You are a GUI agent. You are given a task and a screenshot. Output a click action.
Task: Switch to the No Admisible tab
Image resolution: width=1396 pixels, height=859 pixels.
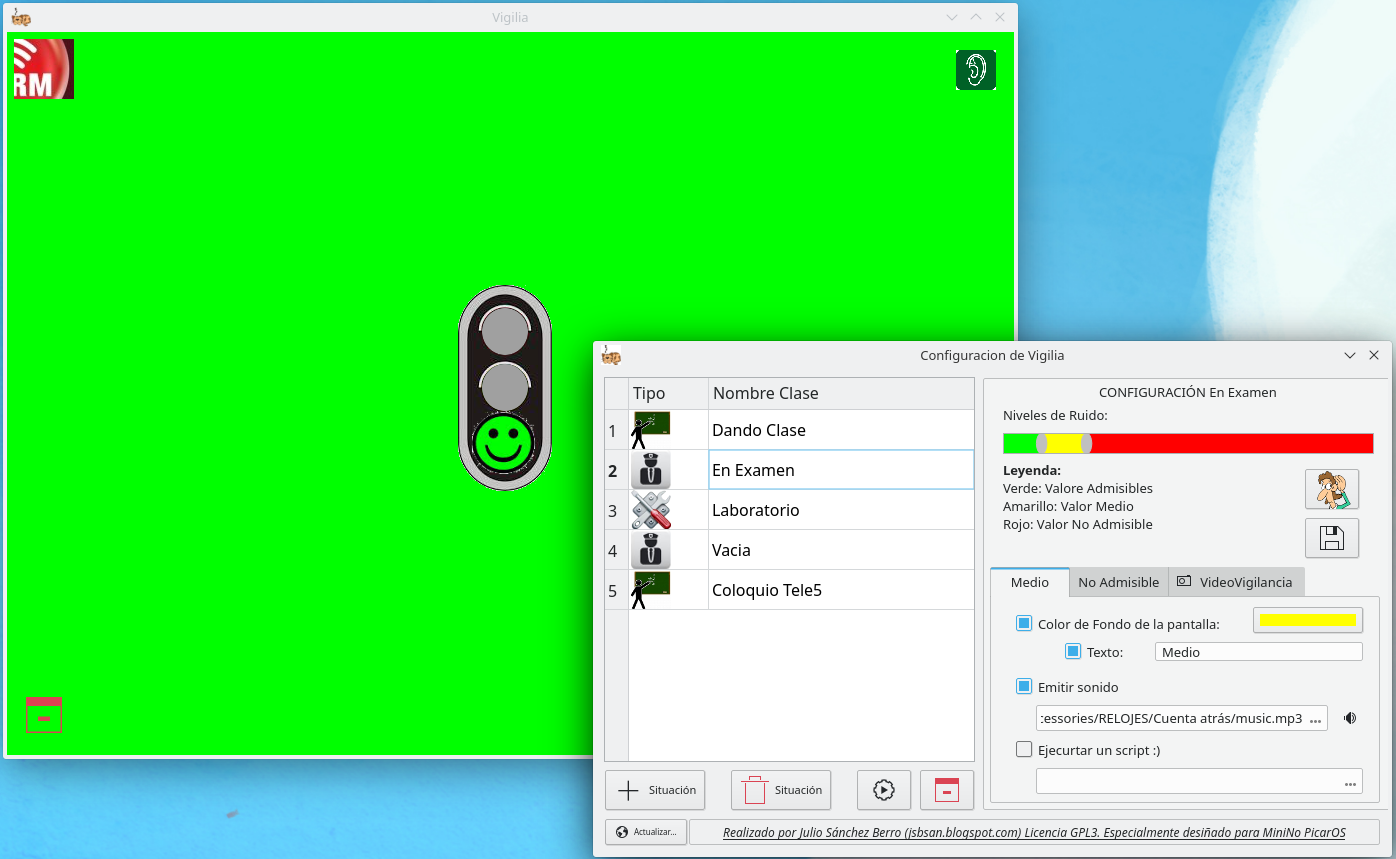(x=1119, y=582)
